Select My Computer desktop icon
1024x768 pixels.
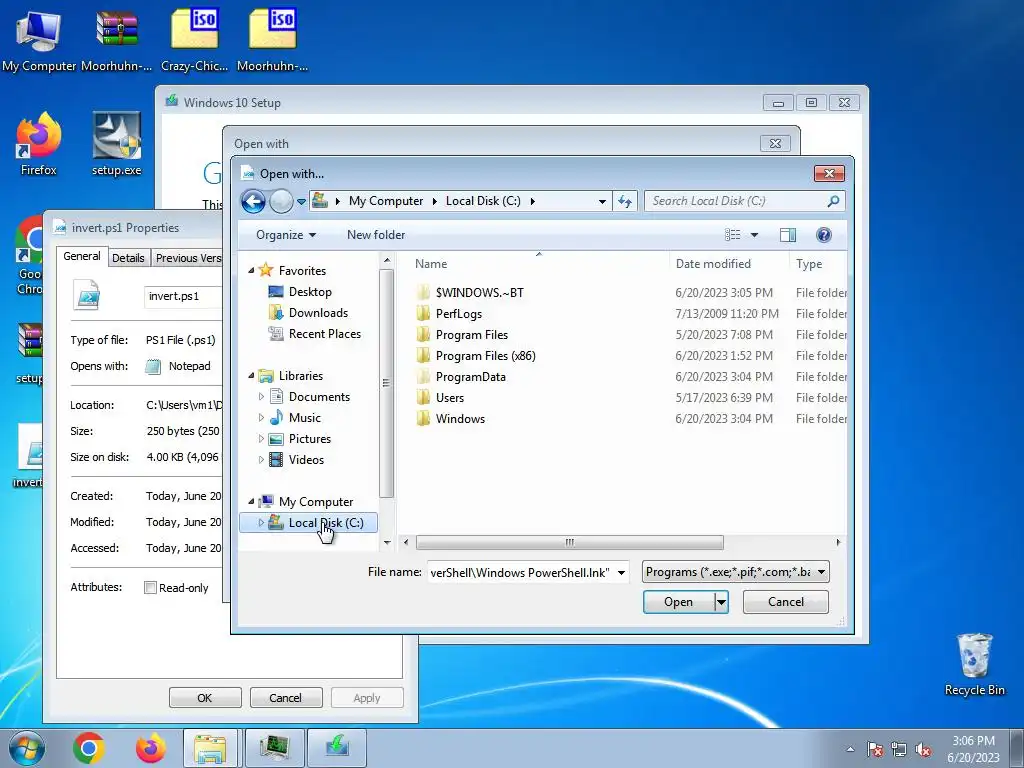coord(39,40)
